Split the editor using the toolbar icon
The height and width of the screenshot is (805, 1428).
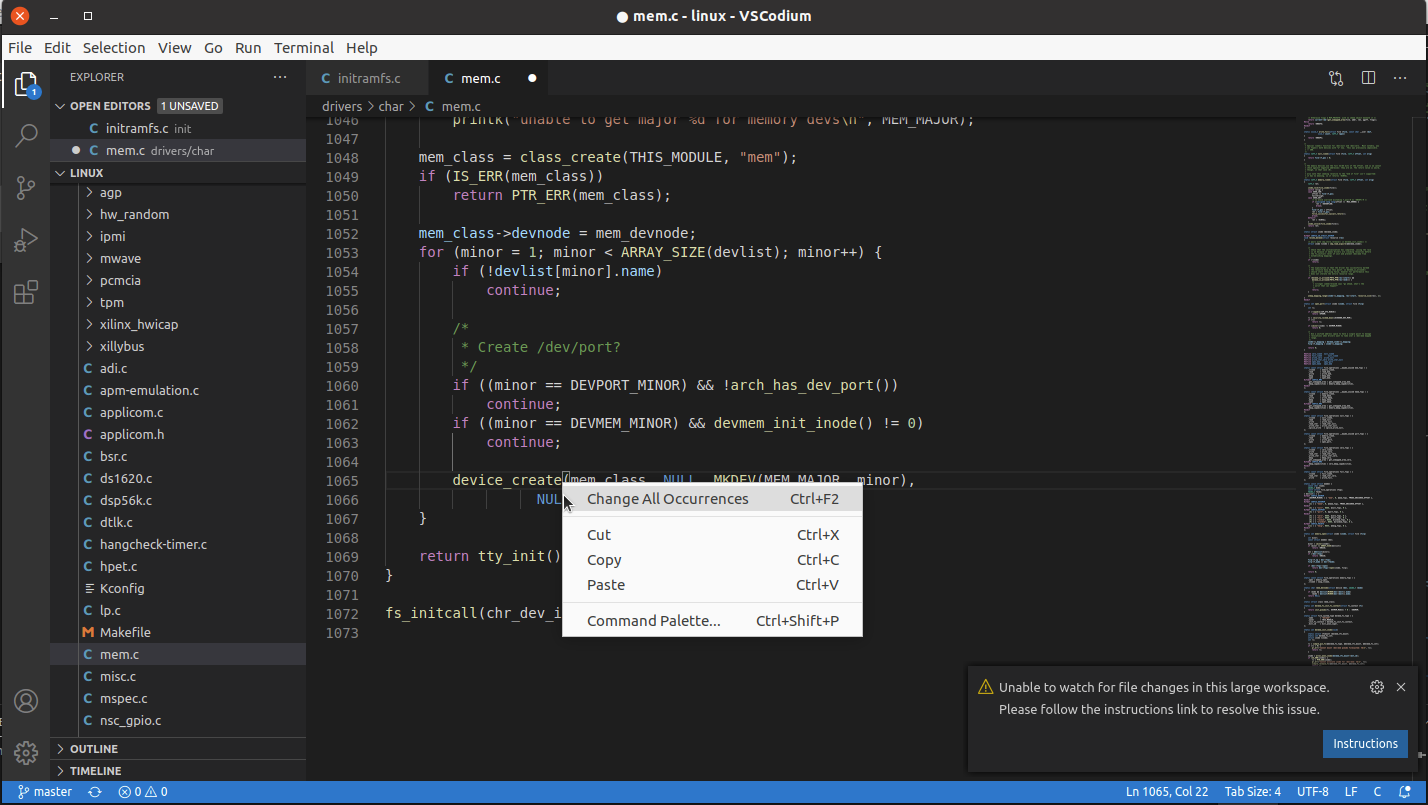coord(1368,76)
